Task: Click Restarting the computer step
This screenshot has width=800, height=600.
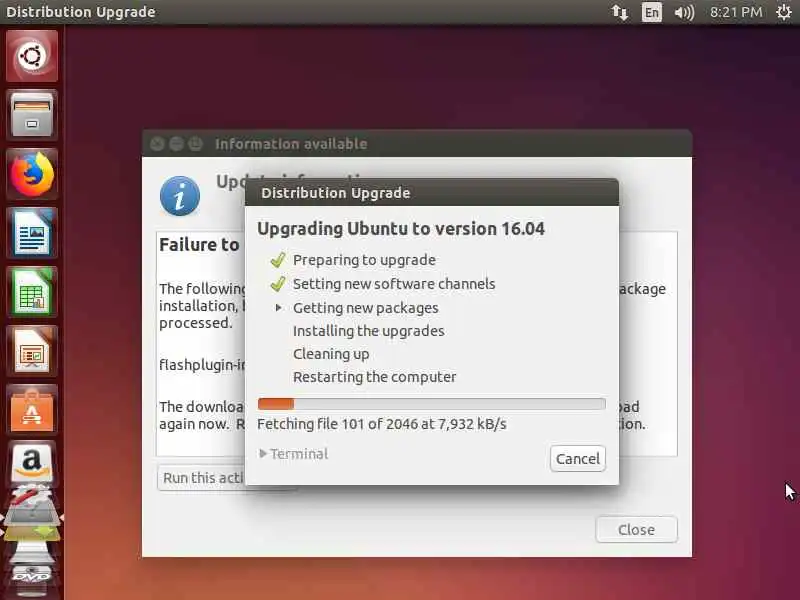Action: click(374, 377)
